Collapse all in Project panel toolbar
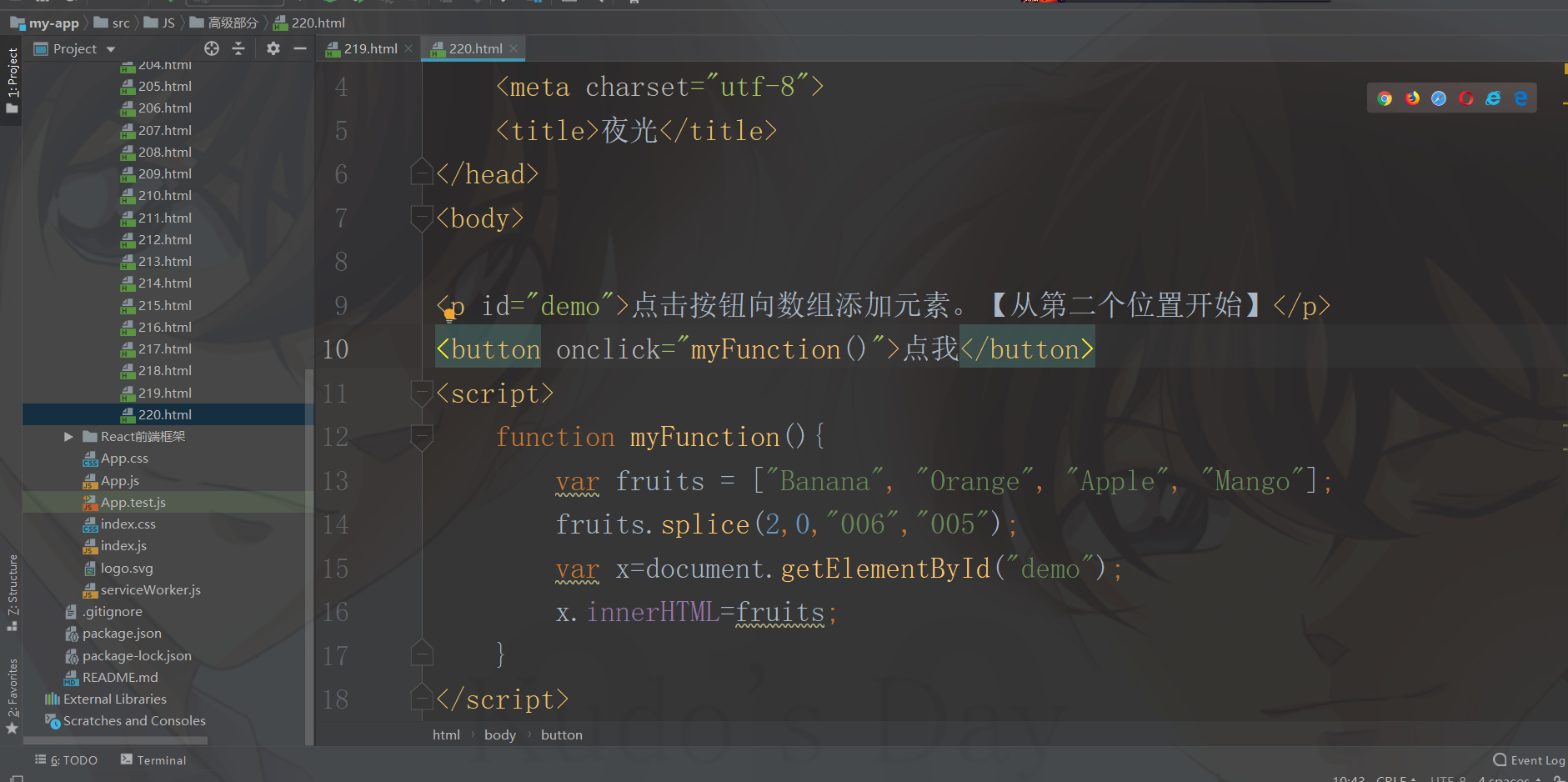The width and height of the screenshot is (1568, 782). pyautogui.click(x=238, y=48)
